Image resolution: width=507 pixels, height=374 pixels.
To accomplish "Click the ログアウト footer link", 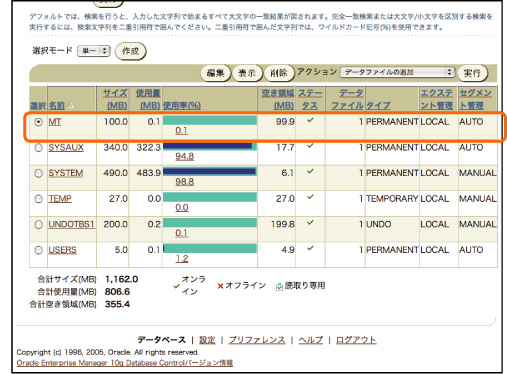I will pyautogui.click(x=356, y=340).
